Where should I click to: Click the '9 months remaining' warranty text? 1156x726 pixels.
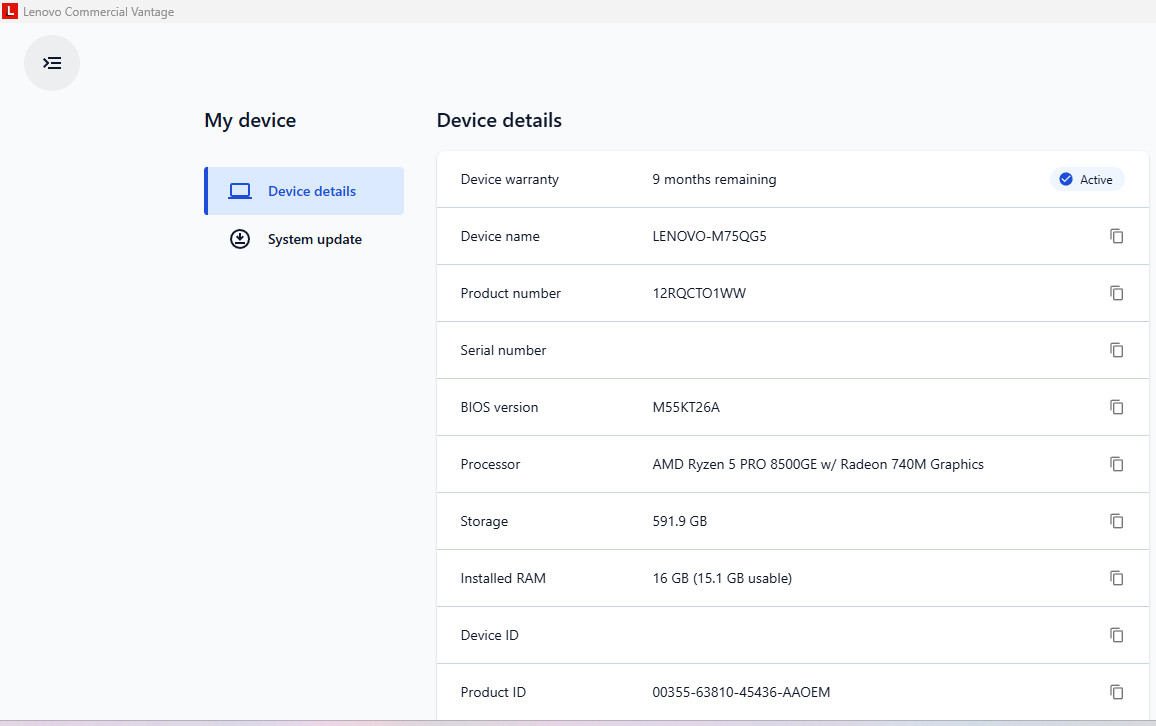coord(714,179)
